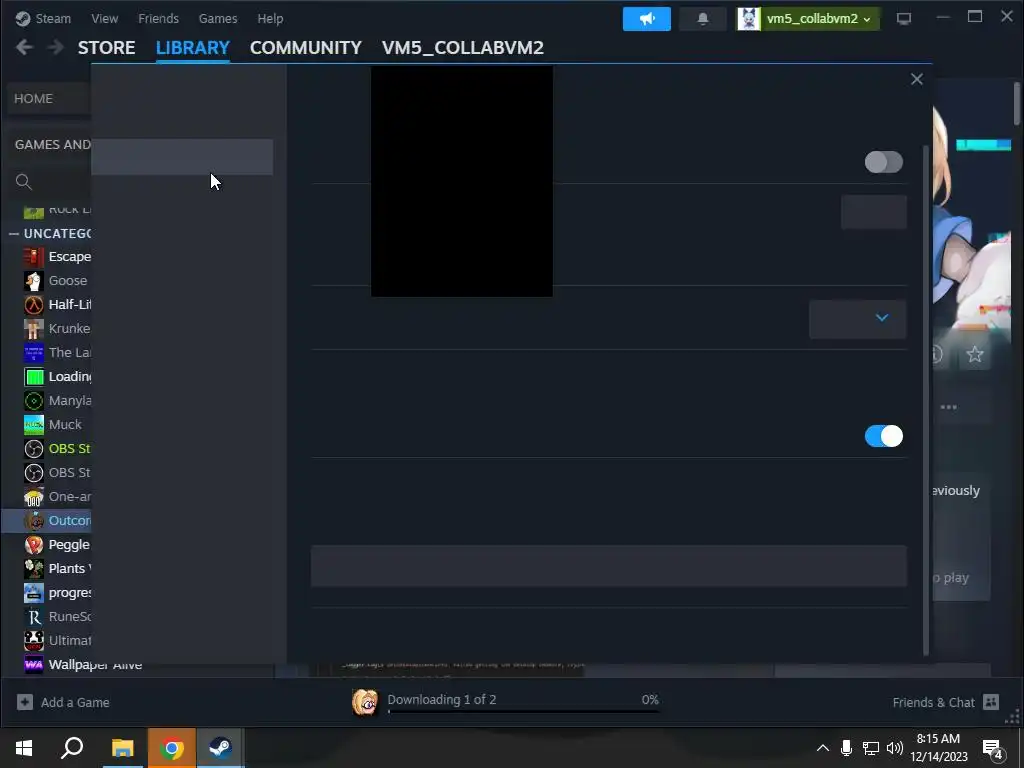
Task: Click the volume speaker tray icon
Action: click(x=895, y=748)
